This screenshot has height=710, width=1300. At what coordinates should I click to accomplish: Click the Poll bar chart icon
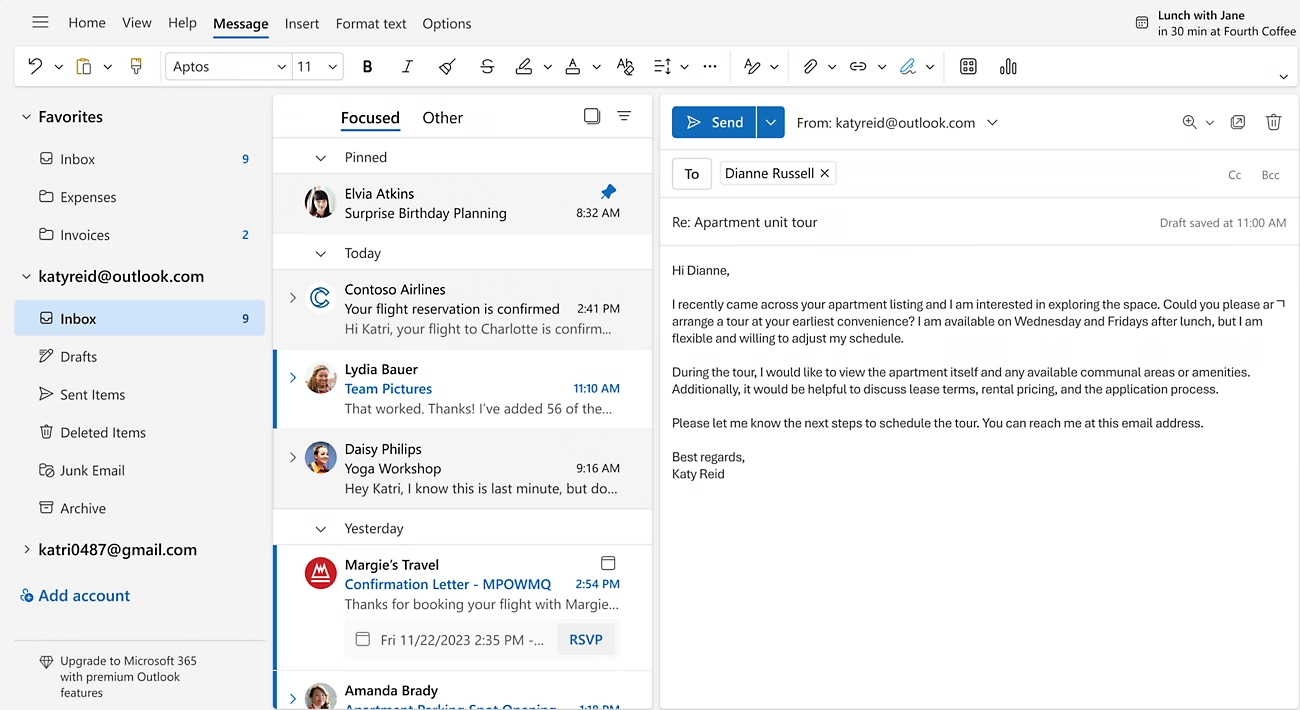(1008, 66)
